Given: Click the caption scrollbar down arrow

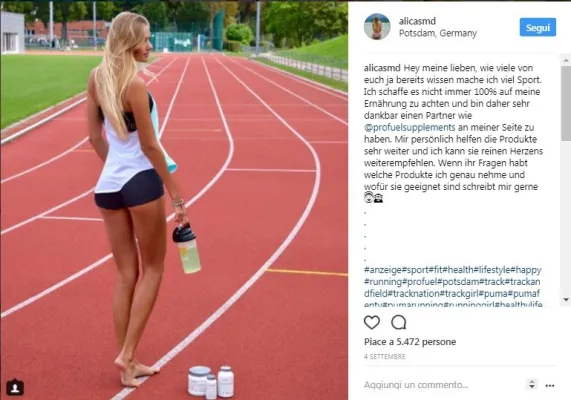Looking at the screenshot, I should [566, 299].
